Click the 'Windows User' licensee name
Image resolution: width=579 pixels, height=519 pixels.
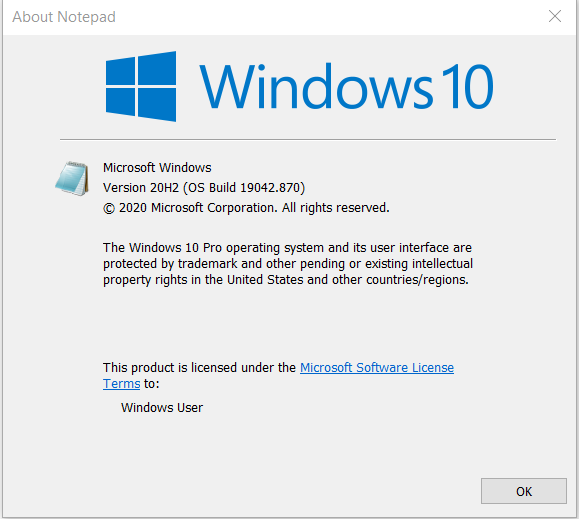click(162, 408)
